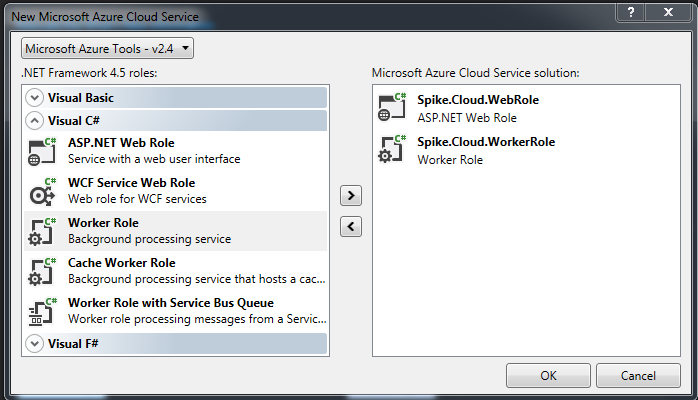Select the WCF Service Web Role entry
Viewport: 698px width, 400px height.
(175, 191)
